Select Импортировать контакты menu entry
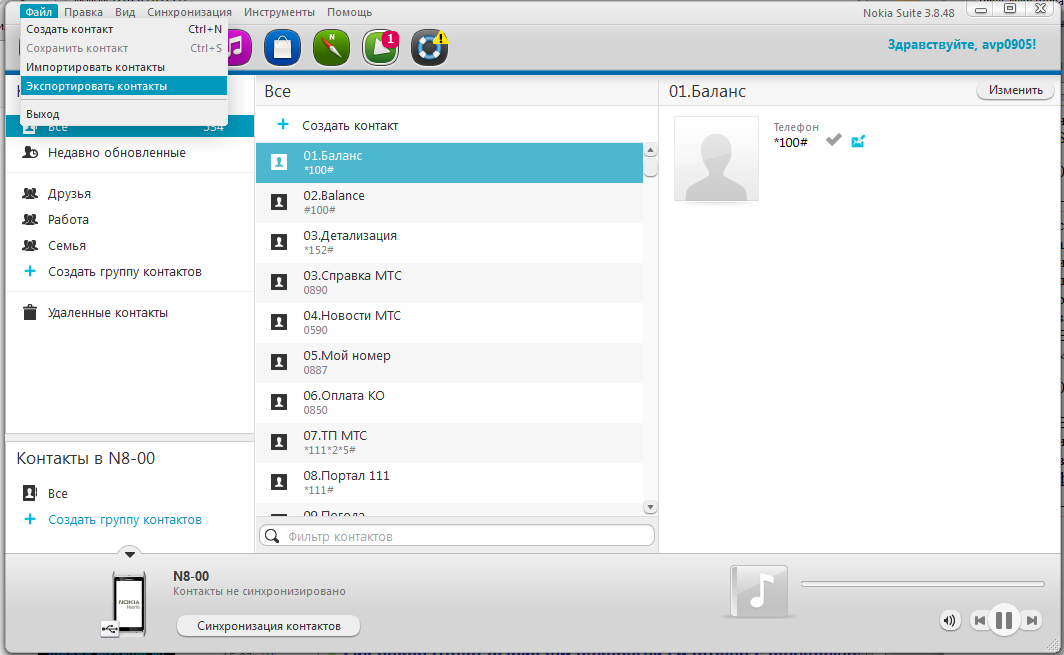The height and width of the screenshot is (655, 1064). click(95, 67)
